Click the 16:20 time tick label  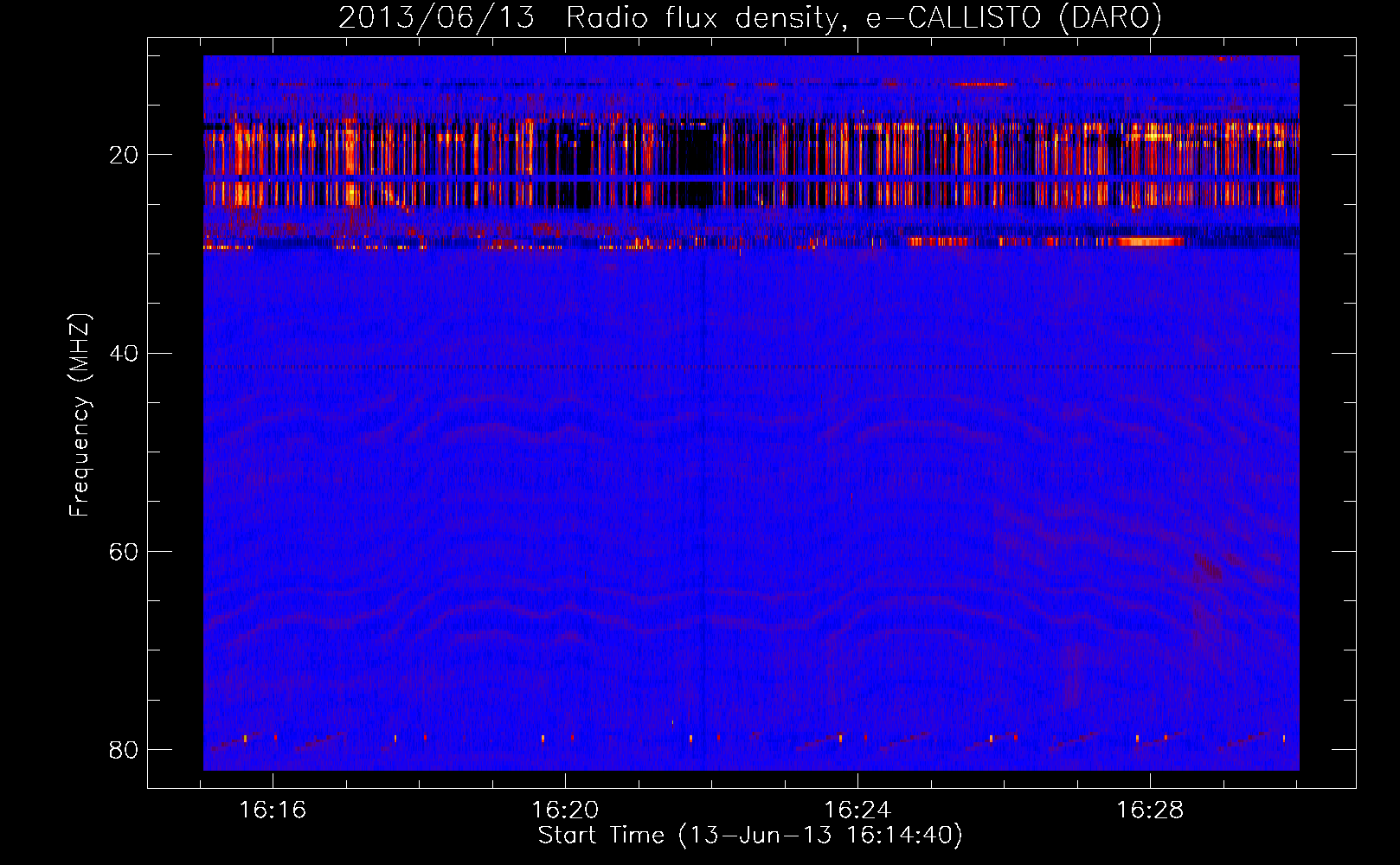pyautogui.click(x=565, y=811)
